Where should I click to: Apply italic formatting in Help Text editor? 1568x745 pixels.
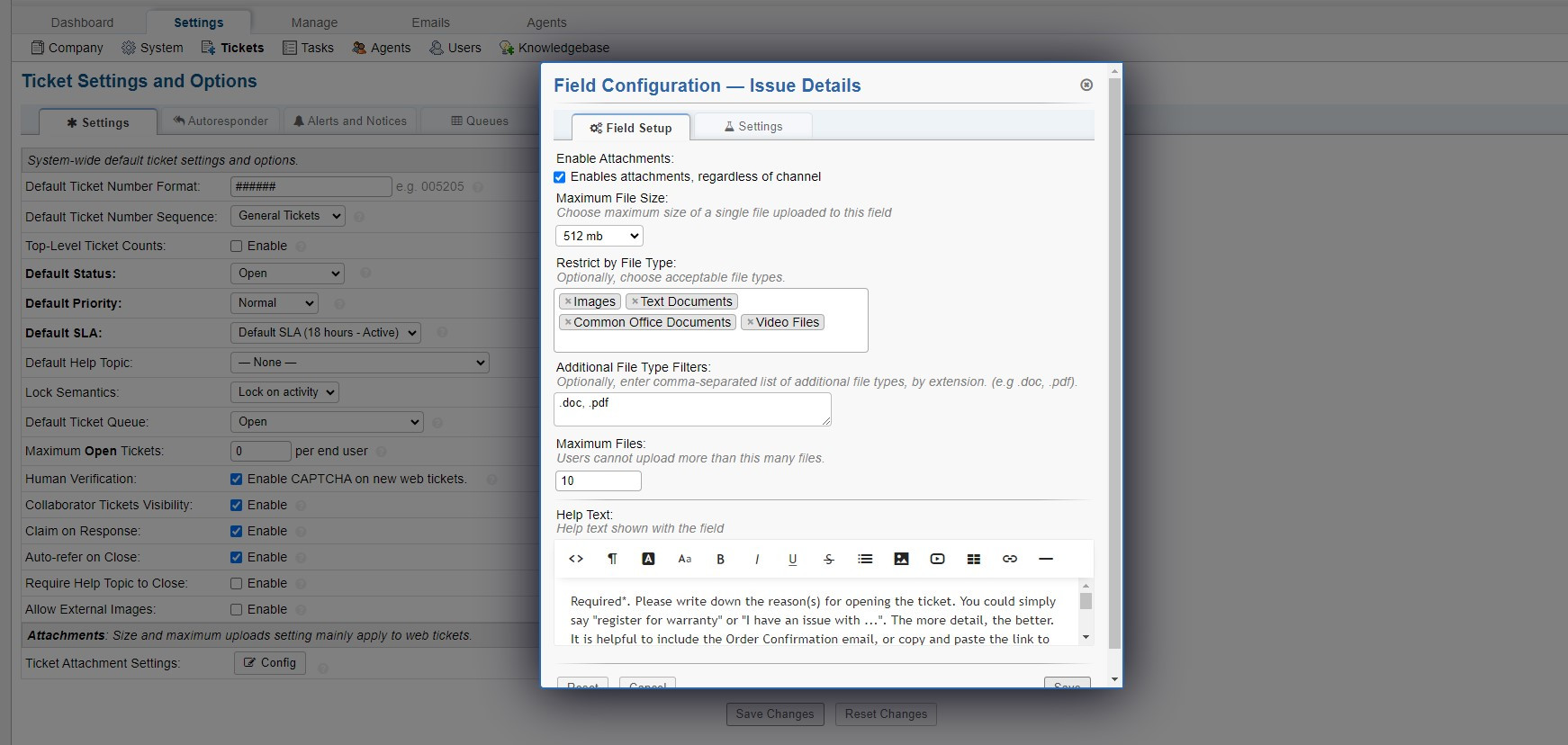(757, 559)
